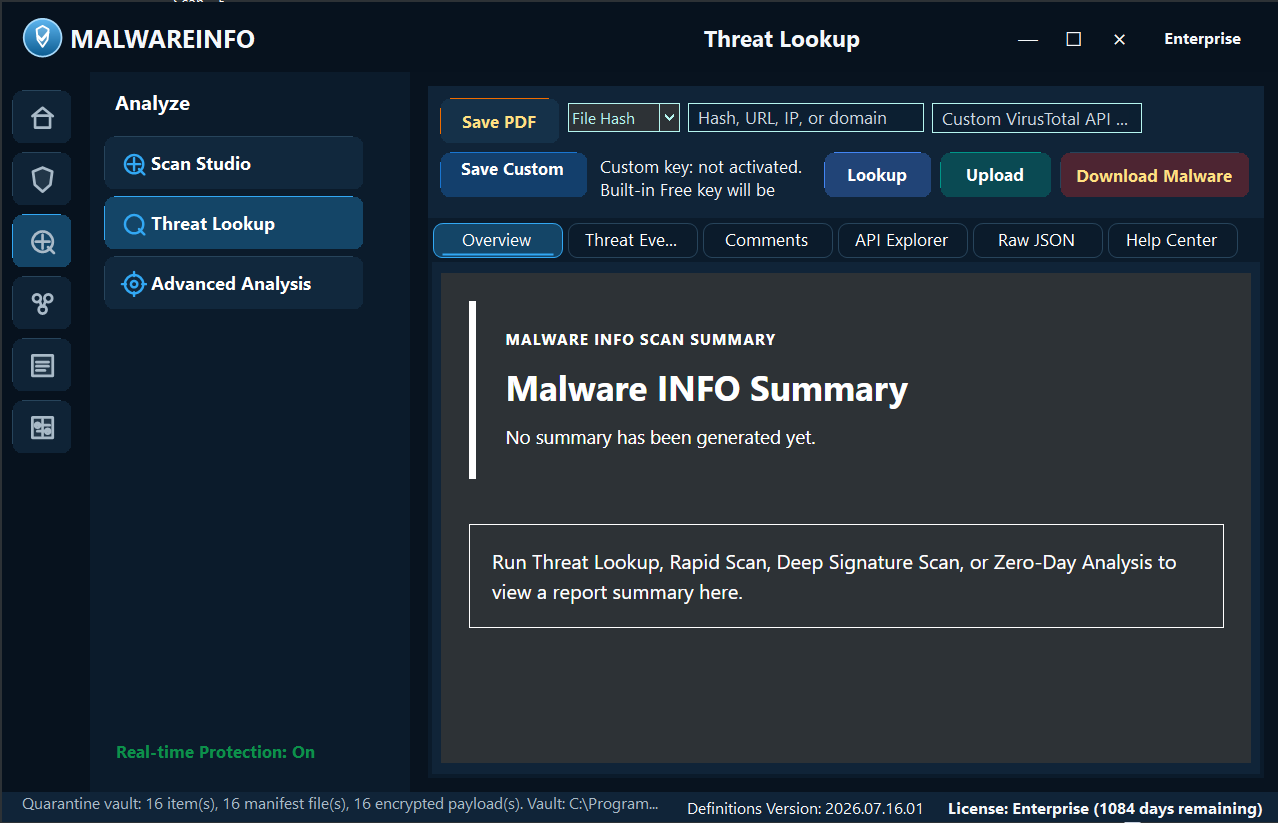Viewport: 1278px width, 823px height.
Task: Open the Protection shield sidebar icon
Action: pyautogui.click(x=42, y=180)
